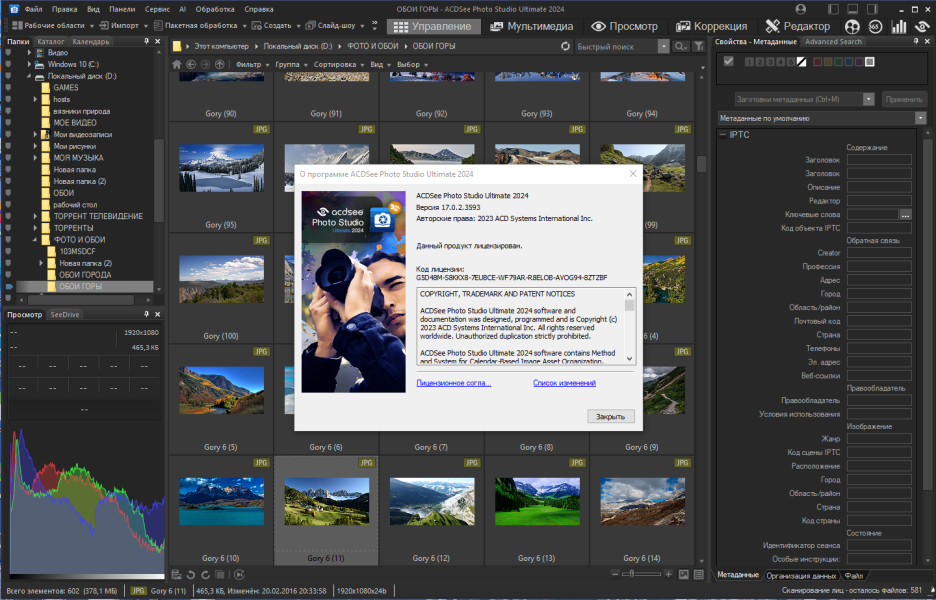Click the refresh icon in the path bar
Viewport: 936px width, 600px height.
point(565,46)
